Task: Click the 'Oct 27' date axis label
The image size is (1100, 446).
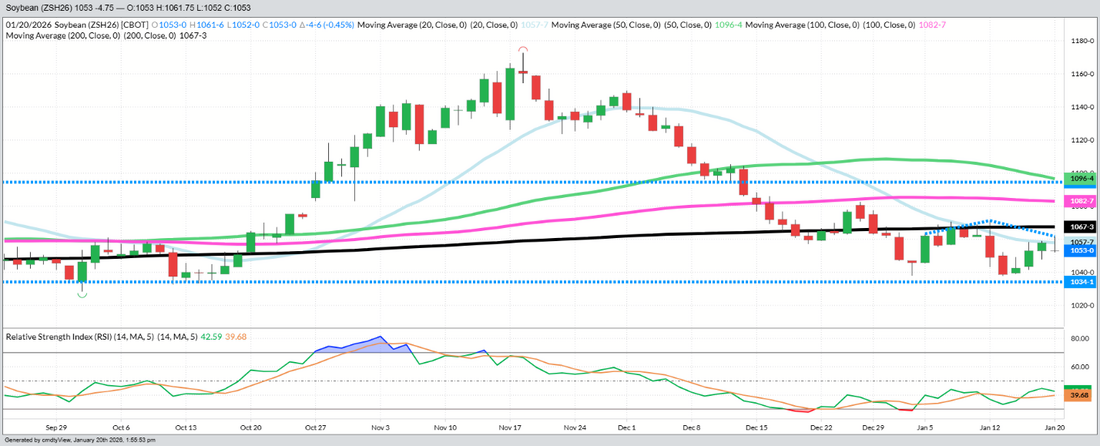Action: [315, 427]
